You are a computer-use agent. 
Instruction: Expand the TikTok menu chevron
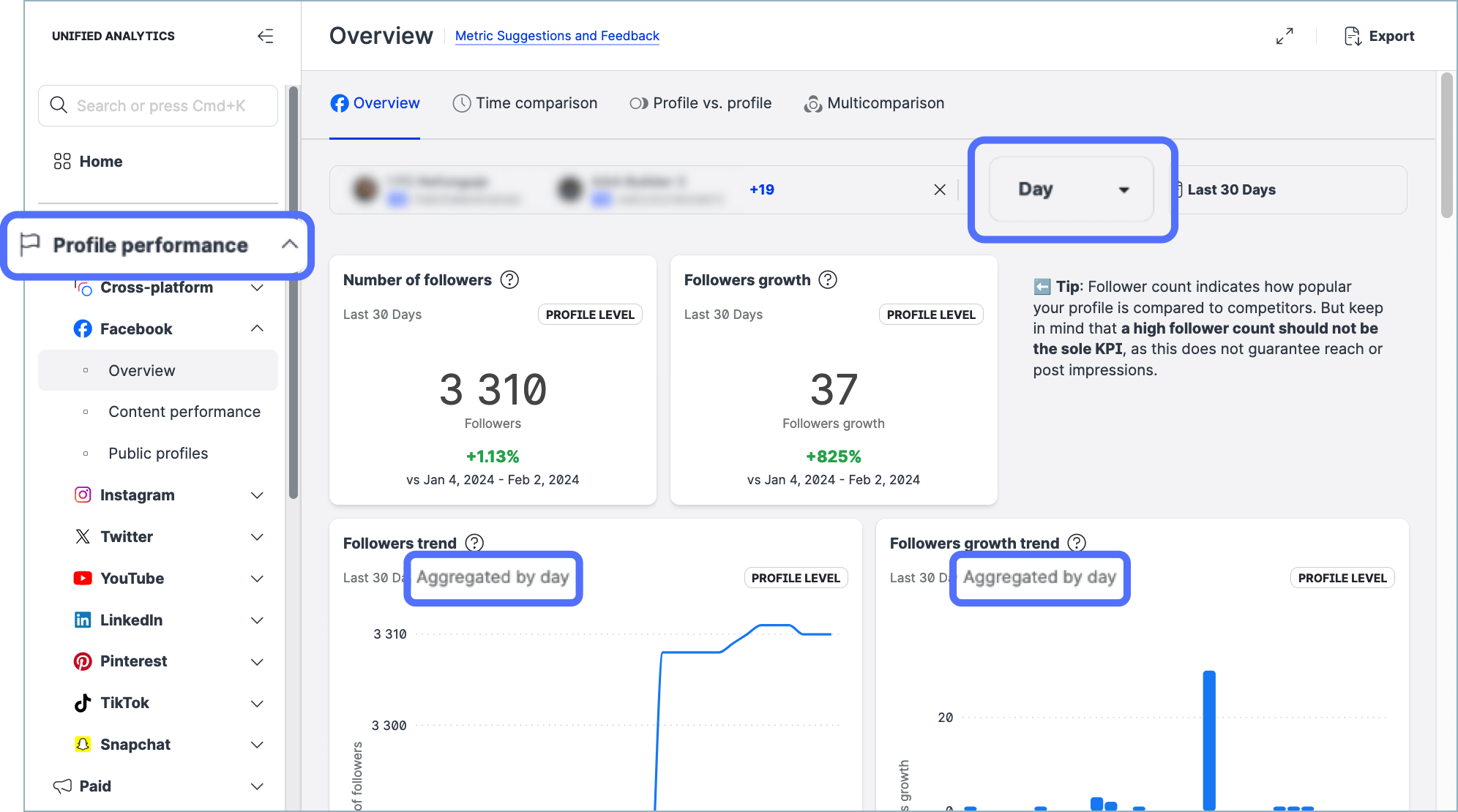(x=257, y=703)
